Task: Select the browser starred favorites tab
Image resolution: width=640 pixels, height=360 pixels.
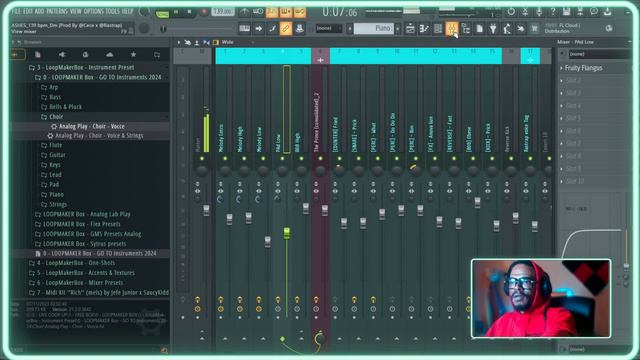Action: pos(133,54)
